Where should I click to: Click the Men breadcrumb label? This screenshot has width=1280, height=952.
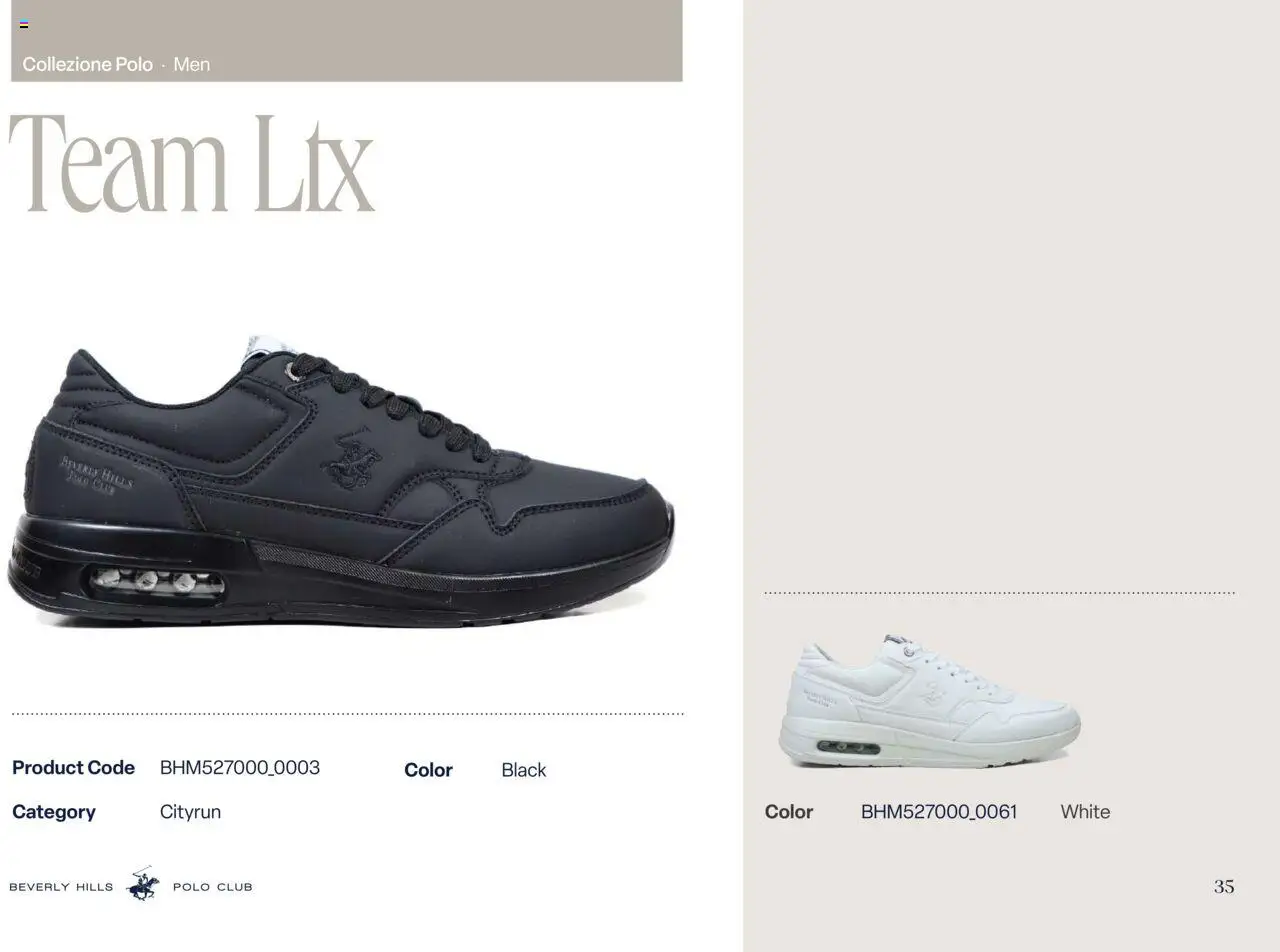pyautogui.click(x=191, y=64)
